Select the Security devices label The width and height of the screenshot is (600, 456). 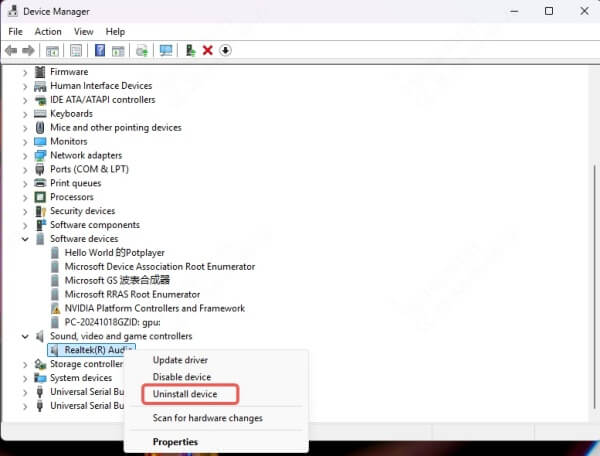(82, 211)
